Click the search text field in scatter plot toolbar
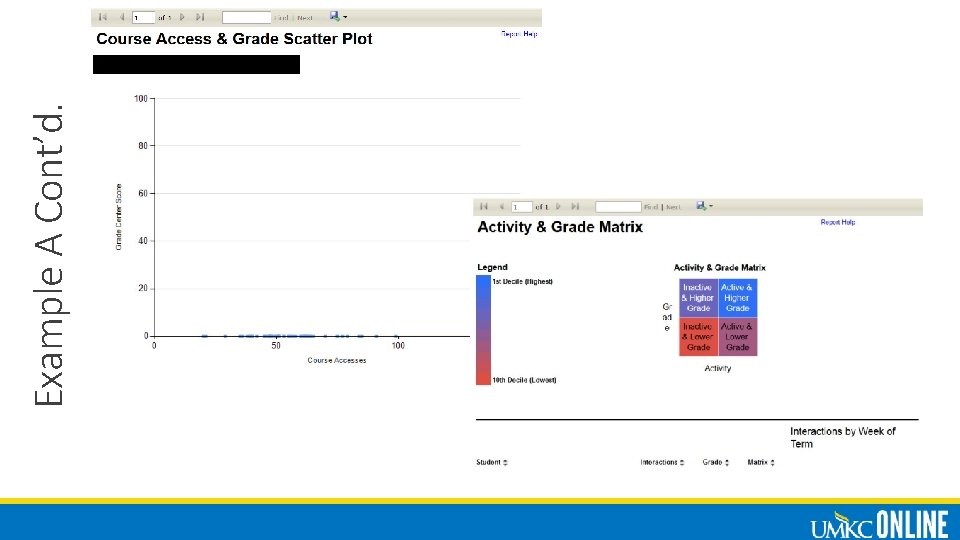This screenshot has height=540, width=960. click(246, 17)
